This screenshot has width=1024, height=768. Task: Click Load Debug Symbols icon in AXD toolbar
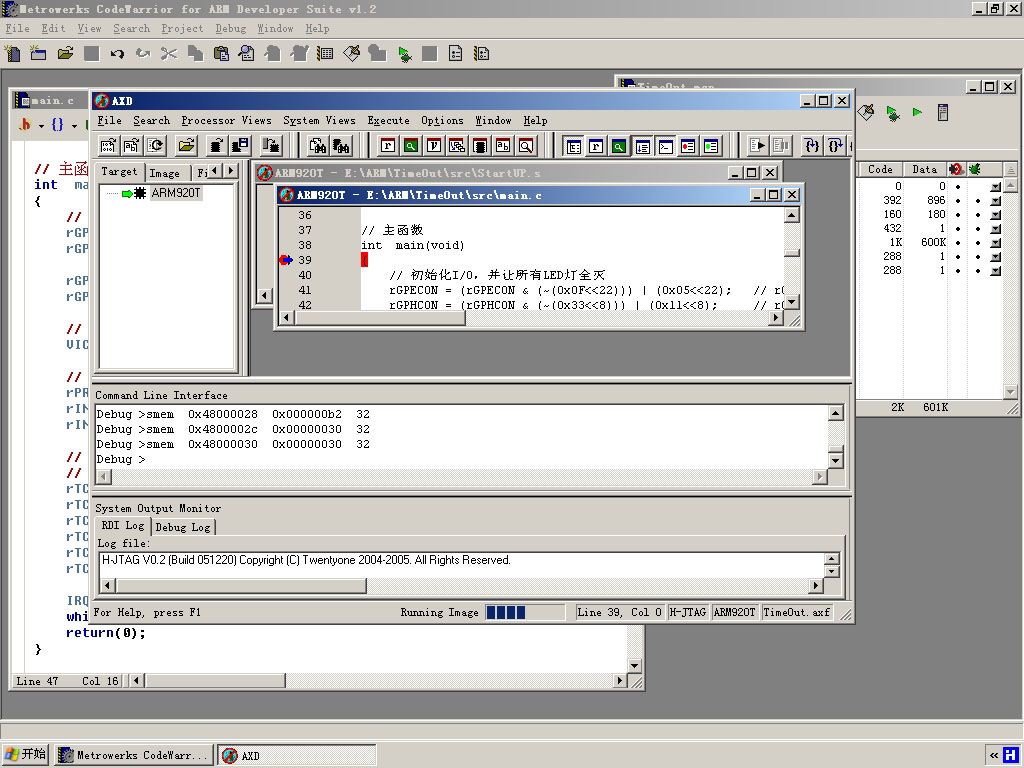(132, 145)
